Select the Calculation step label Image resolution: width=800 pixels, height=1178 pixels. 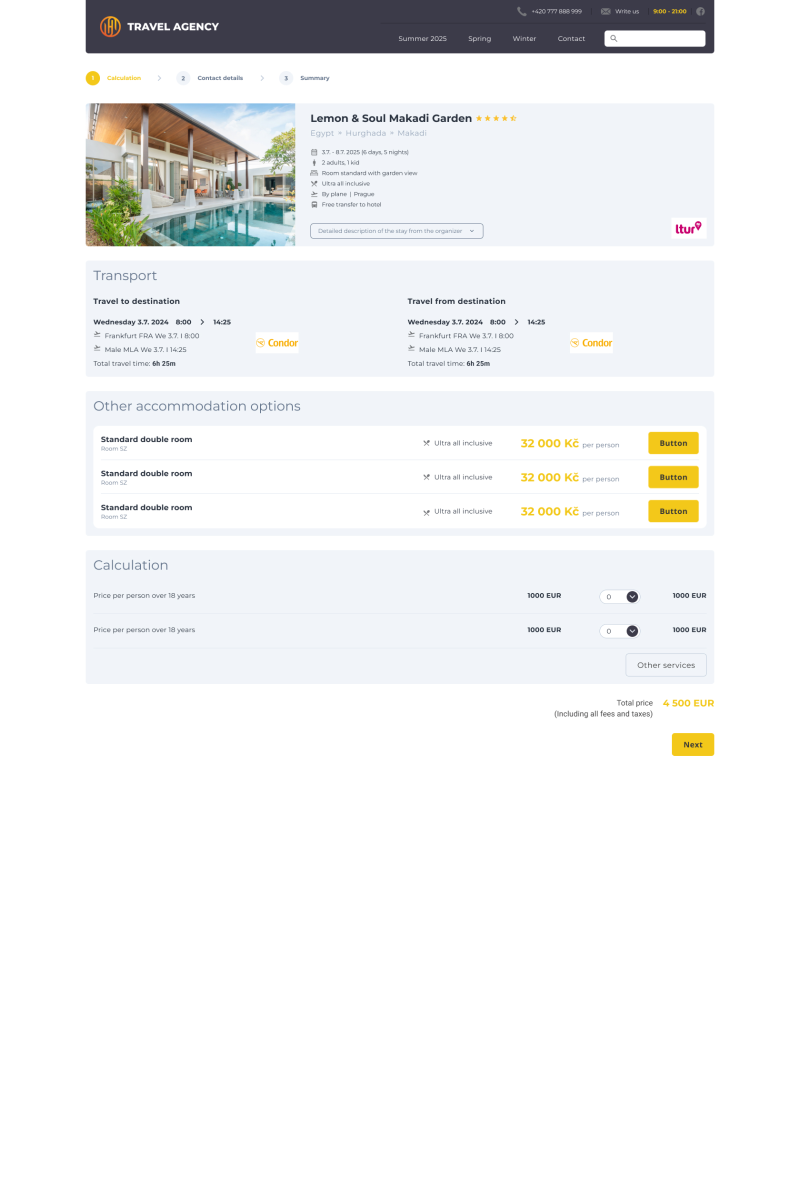point(124,78)
